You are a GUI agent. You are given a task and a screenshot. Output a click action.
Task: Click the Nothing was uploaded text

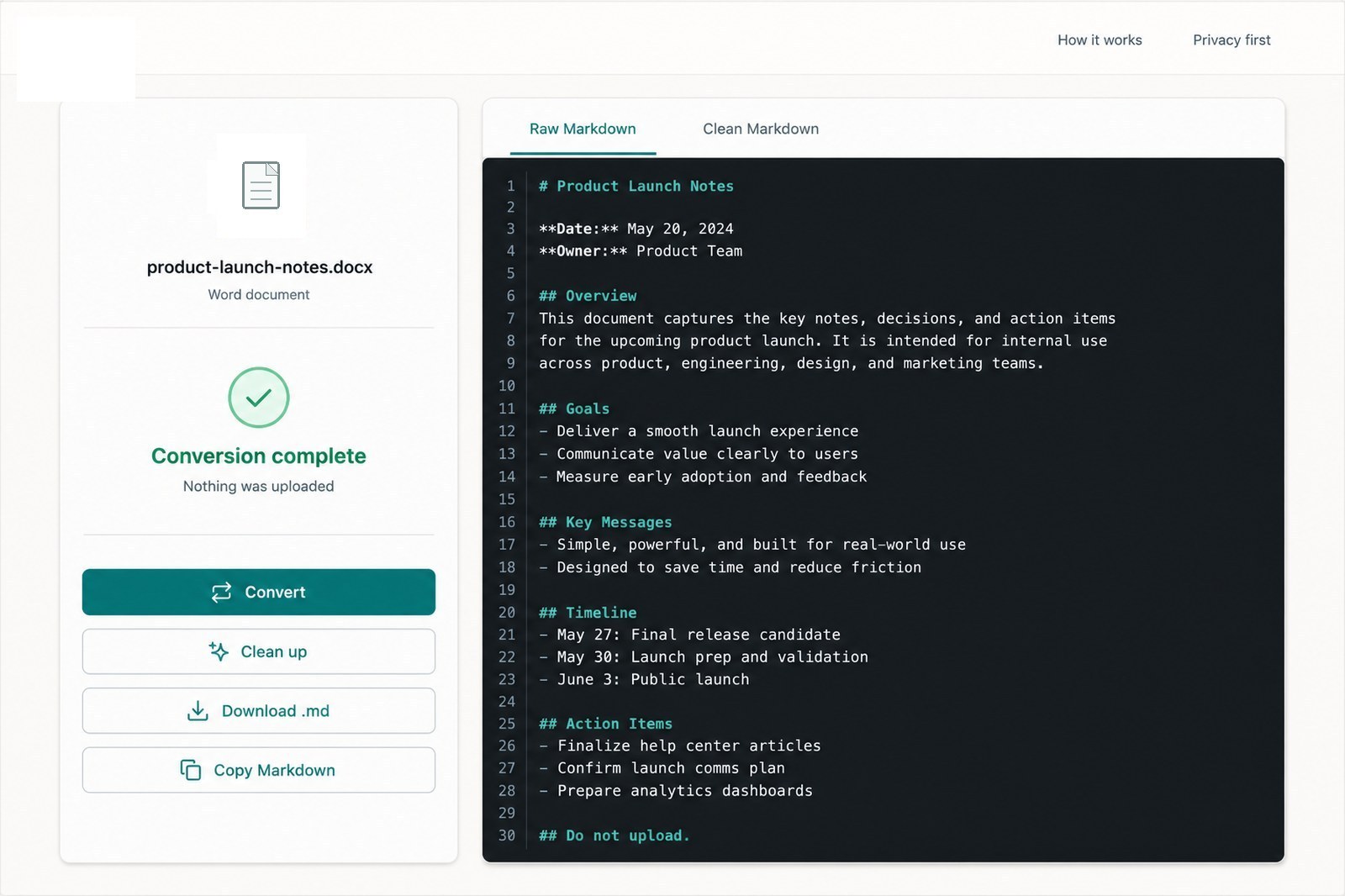pyautogui.click(x=259, y=487)
